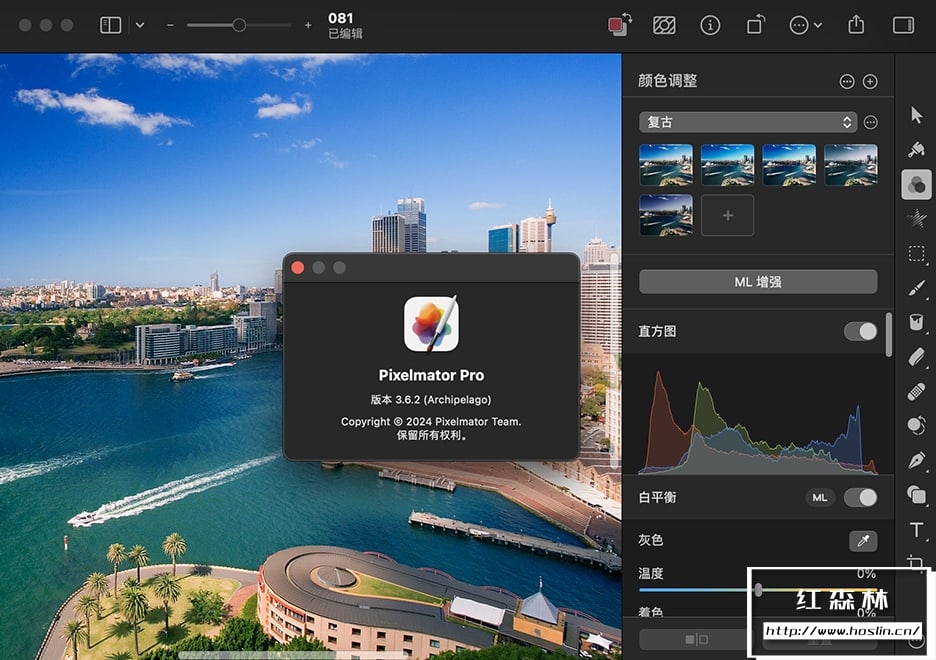This screenshot has height=660, width=936.
Task: Click the "Pixelmator Pro" name in the dialog
Action: pyautogui.click(x=431, y=375)
